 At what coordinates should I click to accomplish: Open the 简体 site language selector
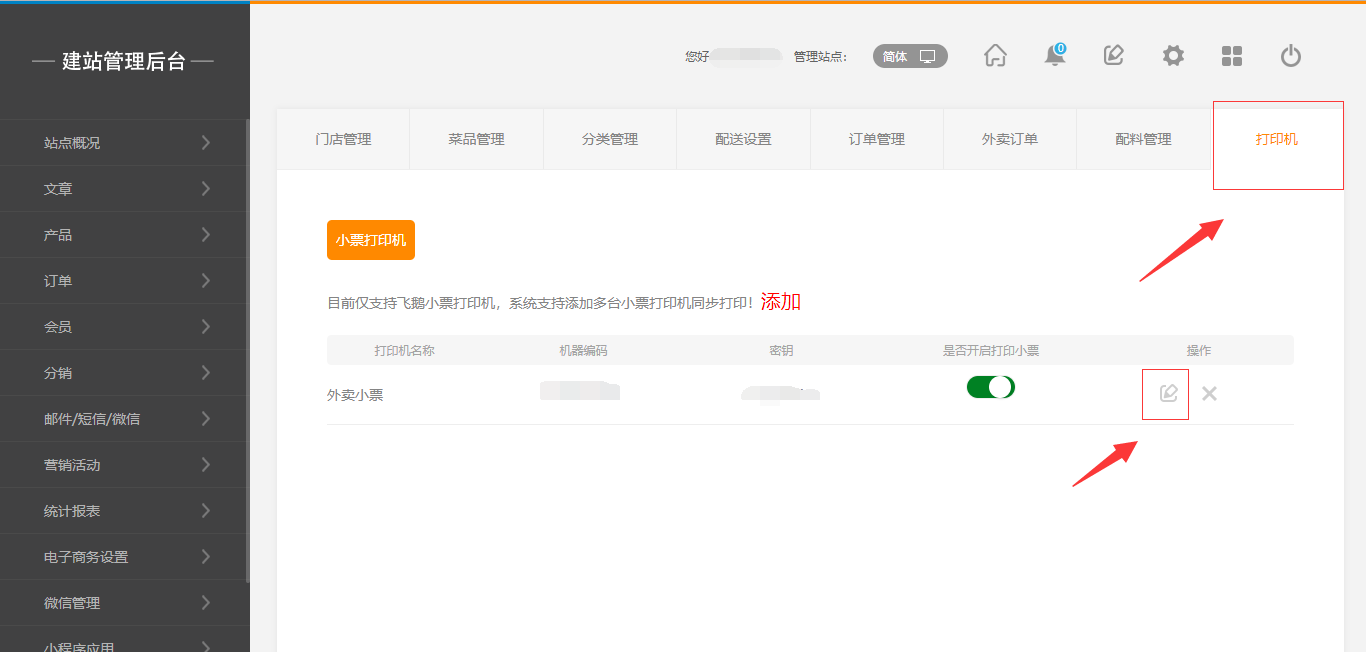[909, 57]
